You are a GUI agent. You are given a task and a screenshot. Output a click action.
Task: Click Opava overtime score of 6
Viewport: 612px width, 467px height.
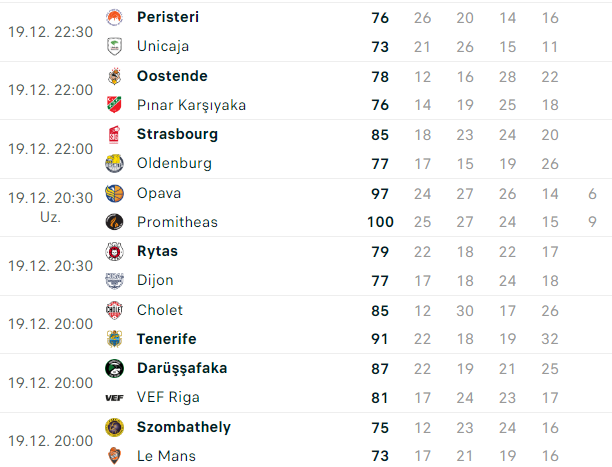point(592,194)
